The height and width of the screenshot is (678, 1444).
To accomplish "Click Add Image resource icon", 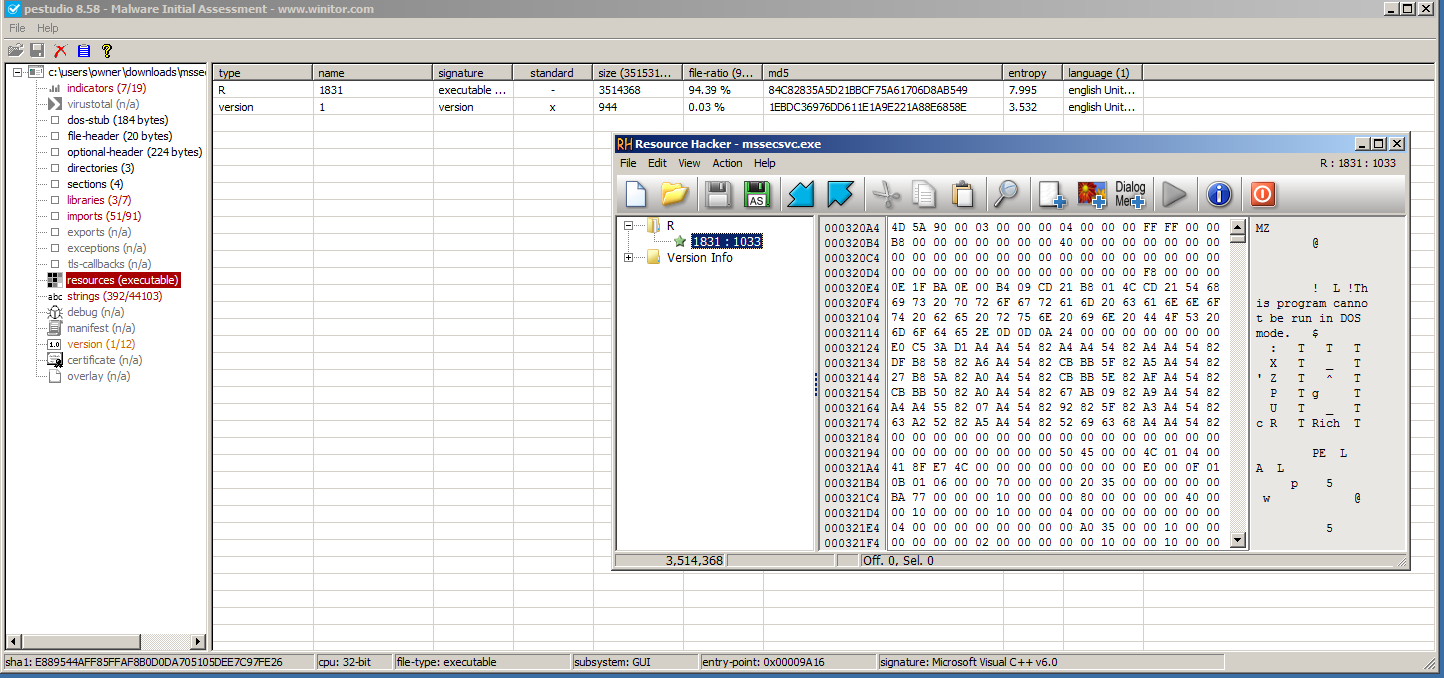I will [x=1091, y=194].
